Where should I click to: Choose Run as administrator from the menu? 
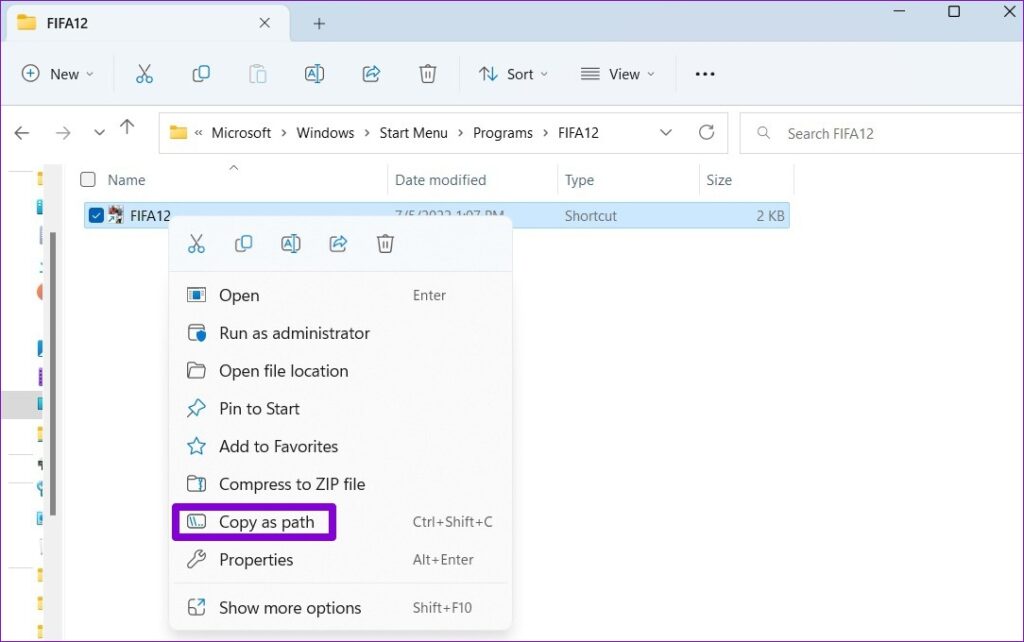(294, 333)
